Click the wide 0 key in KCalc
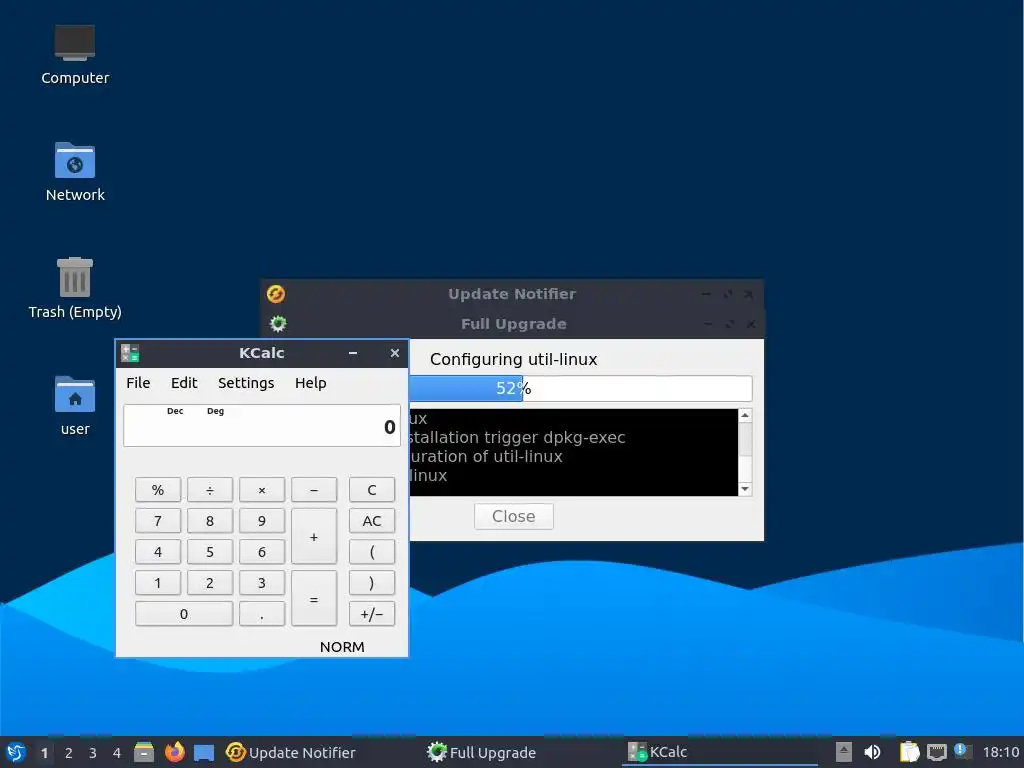This screenshot has width=1024, height=768. click(184, 614)
